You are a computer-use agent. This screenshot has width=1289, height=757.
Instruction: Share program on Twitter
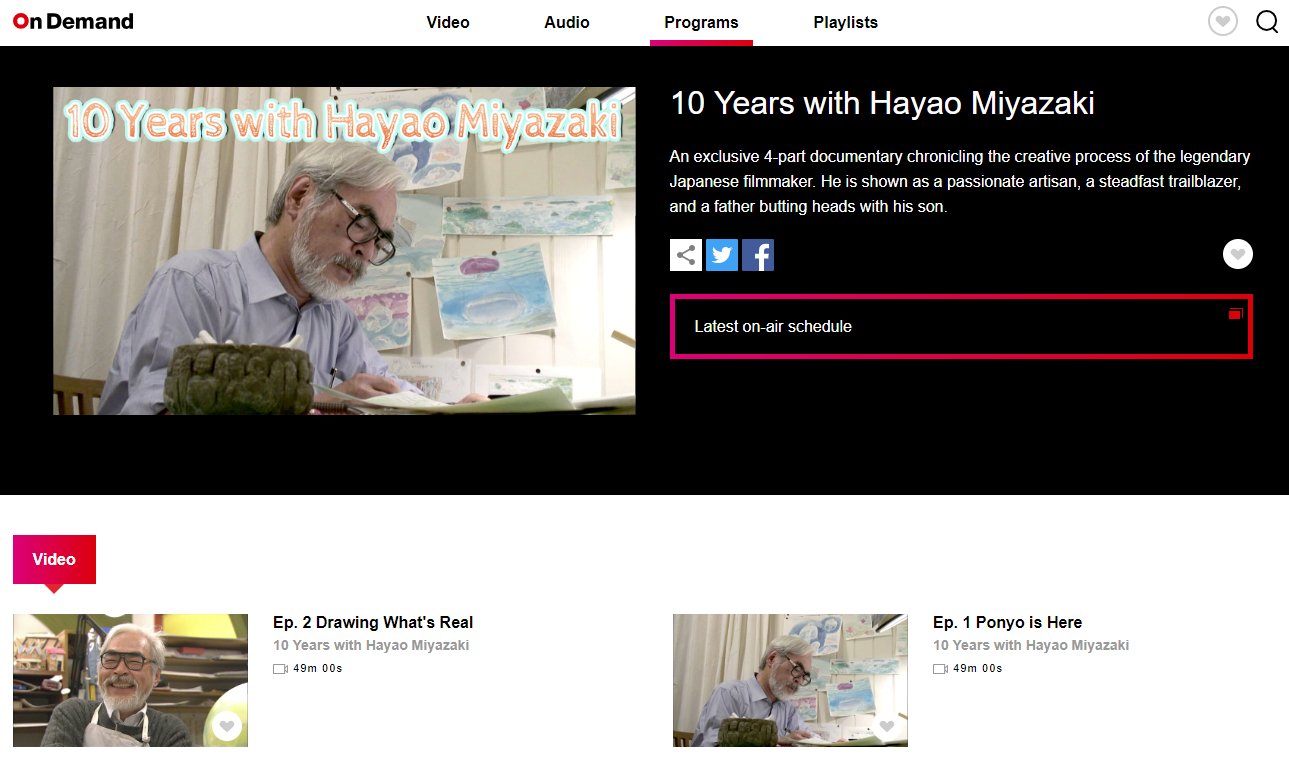(x=722, y=255)
